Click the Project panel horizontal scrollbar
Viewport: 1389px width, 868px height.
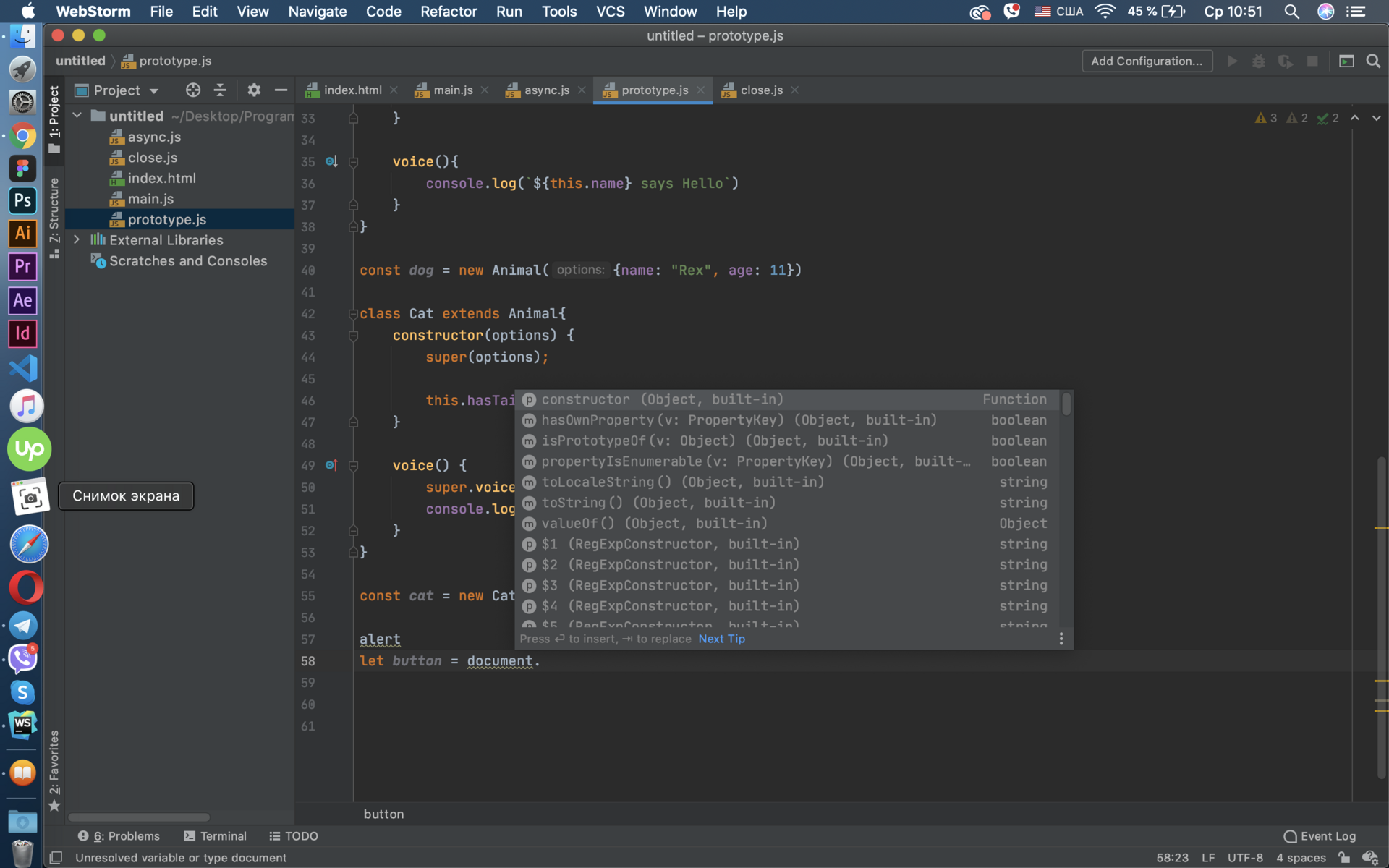click(138, 817)
